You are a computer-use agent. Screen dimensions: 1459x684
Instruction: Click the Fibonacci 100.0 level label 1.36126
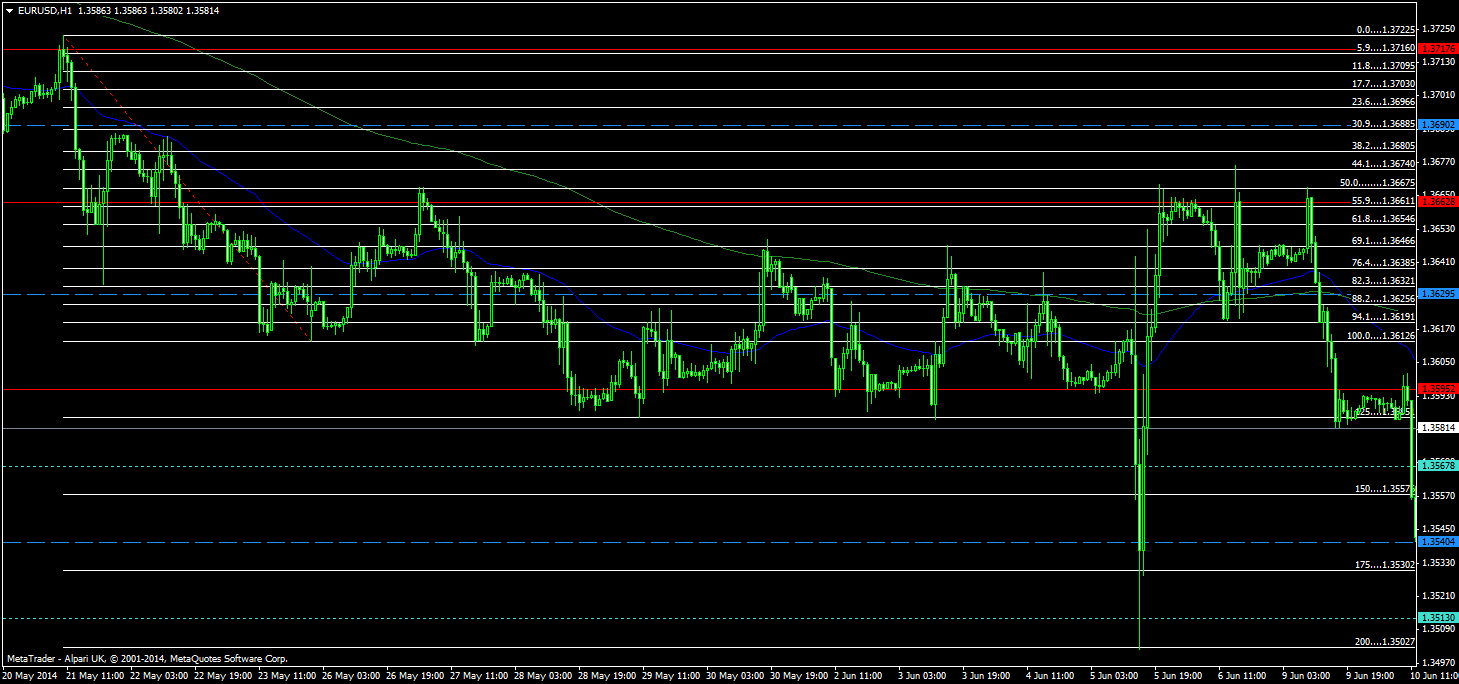coord(1381,336)
